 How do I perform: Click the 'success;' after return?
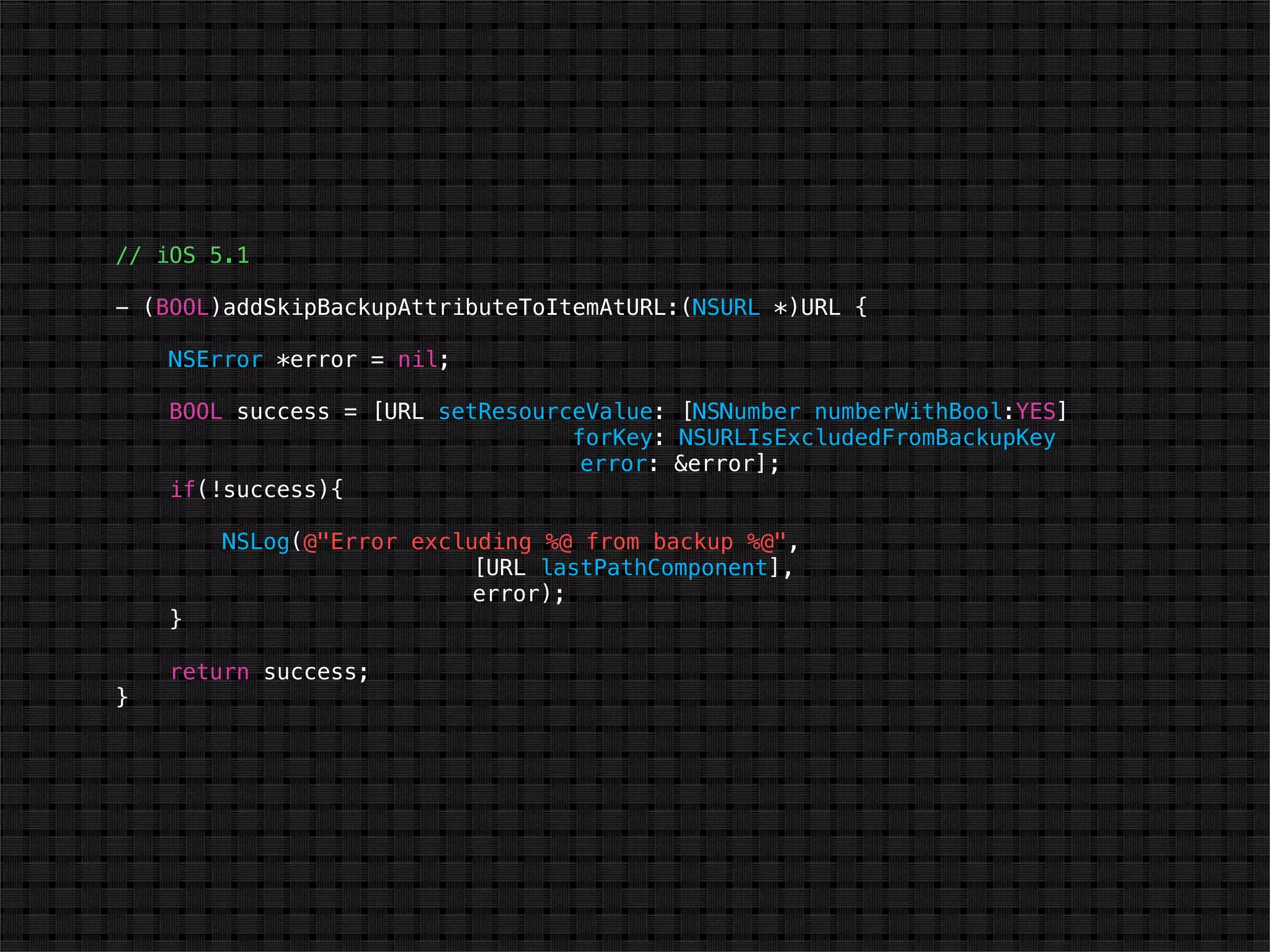click(316, 672)
